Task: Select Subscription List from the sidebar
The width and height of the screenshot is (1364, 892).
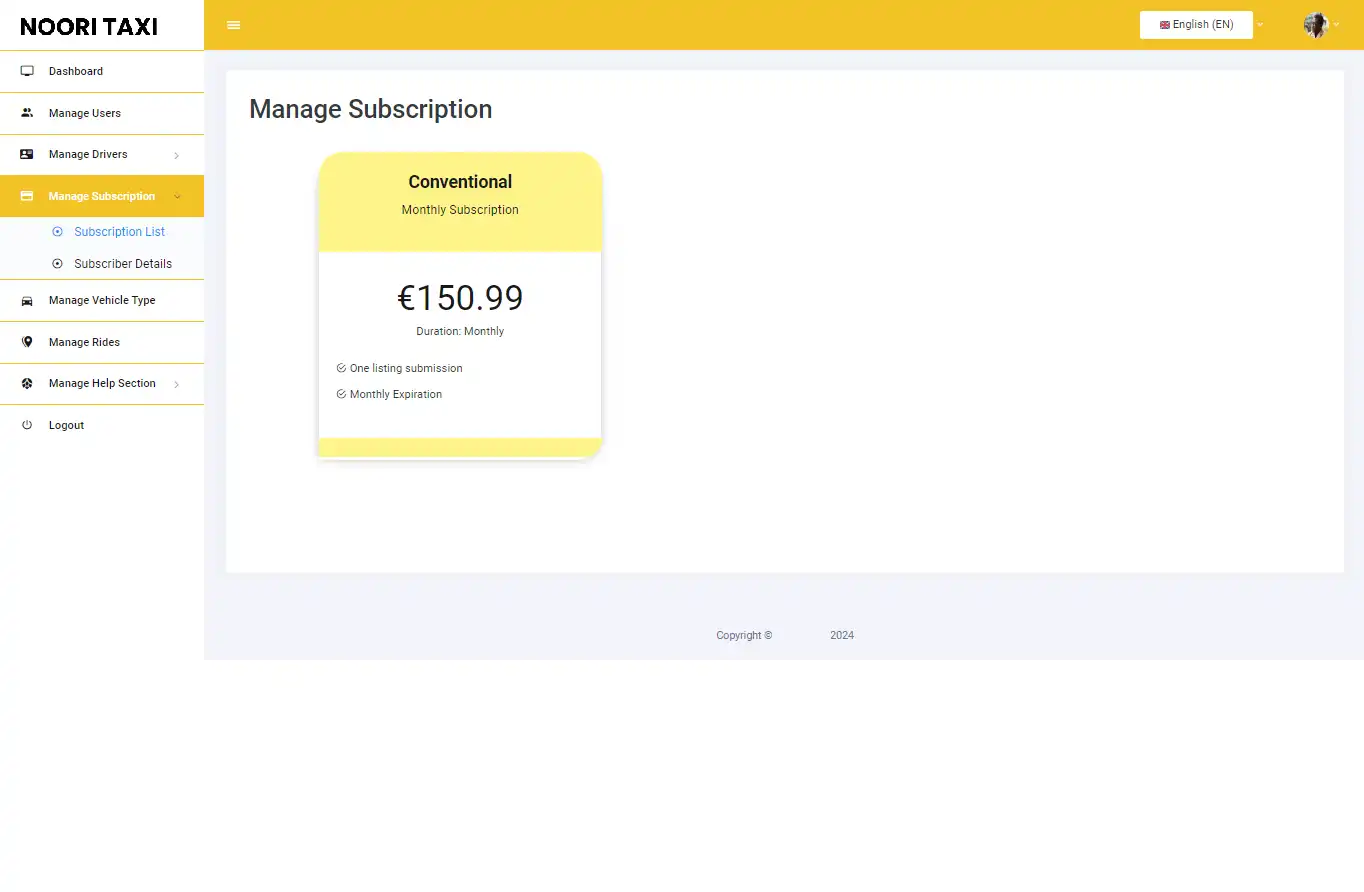Action: [119, 231]
